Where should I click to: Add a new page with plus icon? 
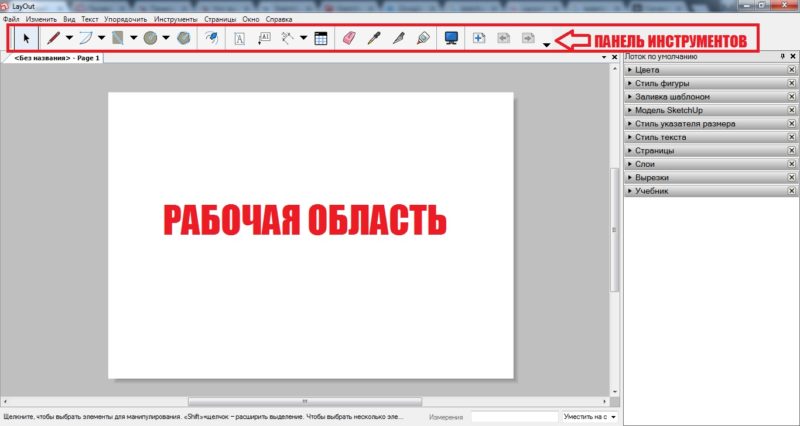click(479, 39)
